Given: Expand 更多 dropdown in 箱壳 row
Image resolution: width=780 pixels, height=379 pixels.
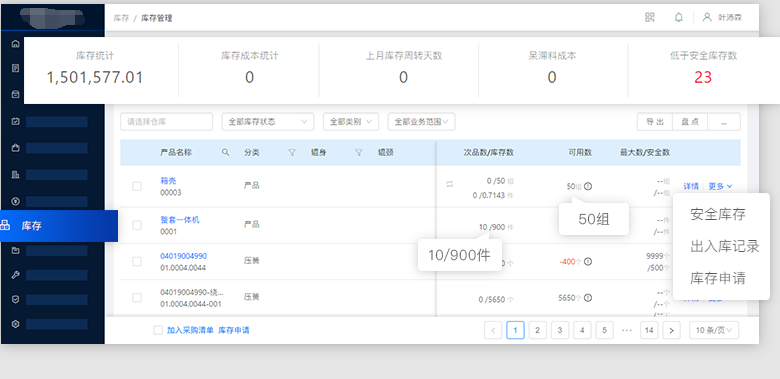Looking at the screenshot, I should (720, 187).
